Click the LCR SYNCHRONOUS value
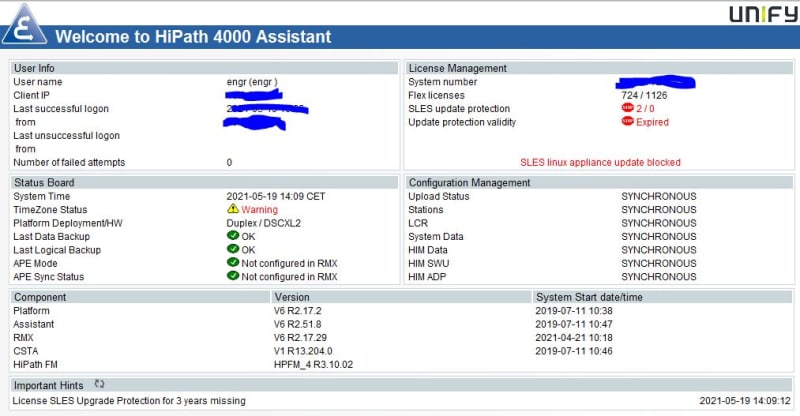Viewport: 800px width, 416px height. pyautogui.click(x=659, y=223)
